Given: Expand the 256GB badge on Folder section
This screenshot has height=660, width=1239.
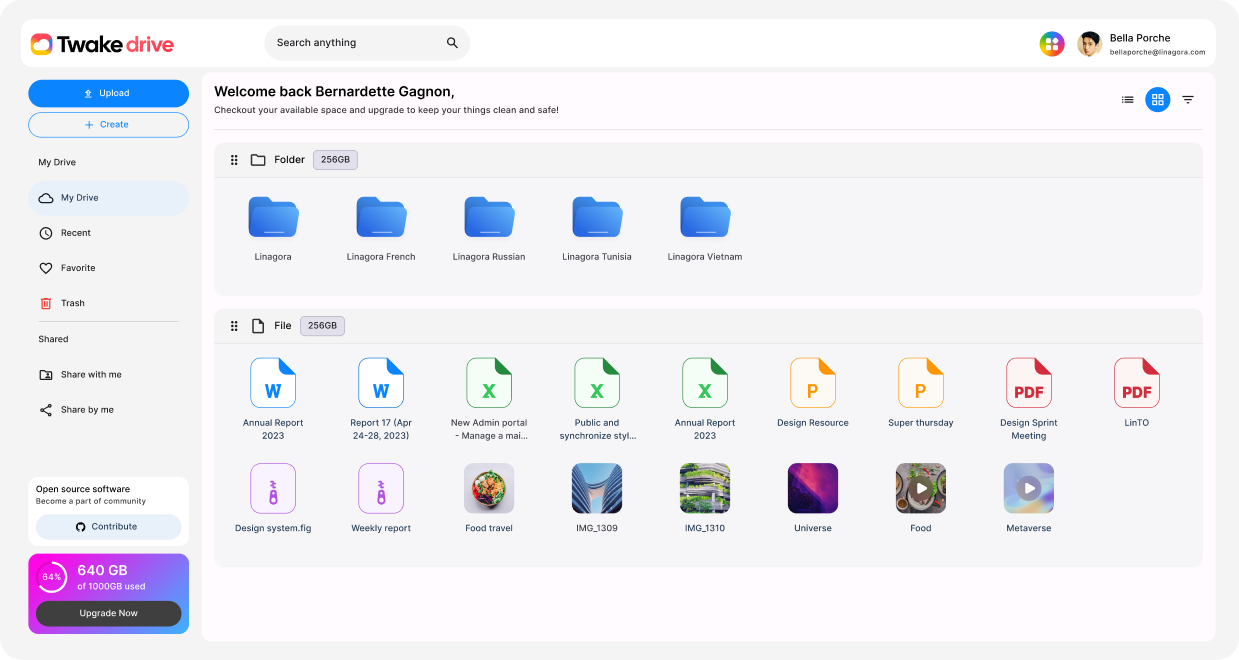Looking at the screenshot, I should (x=335, y=159).
